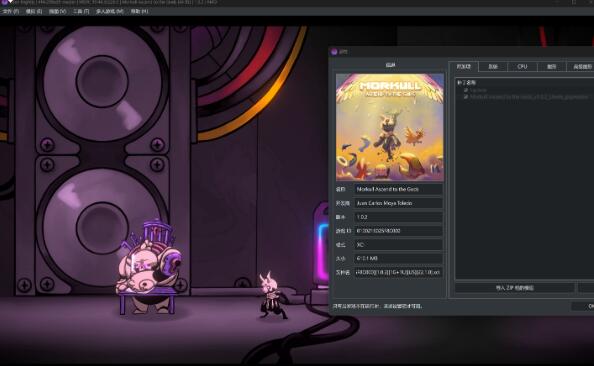The height and width of the screenshot is (366, 594).
Task: Open the tab immediately right of CPU
Action: [x=551, y=66]
